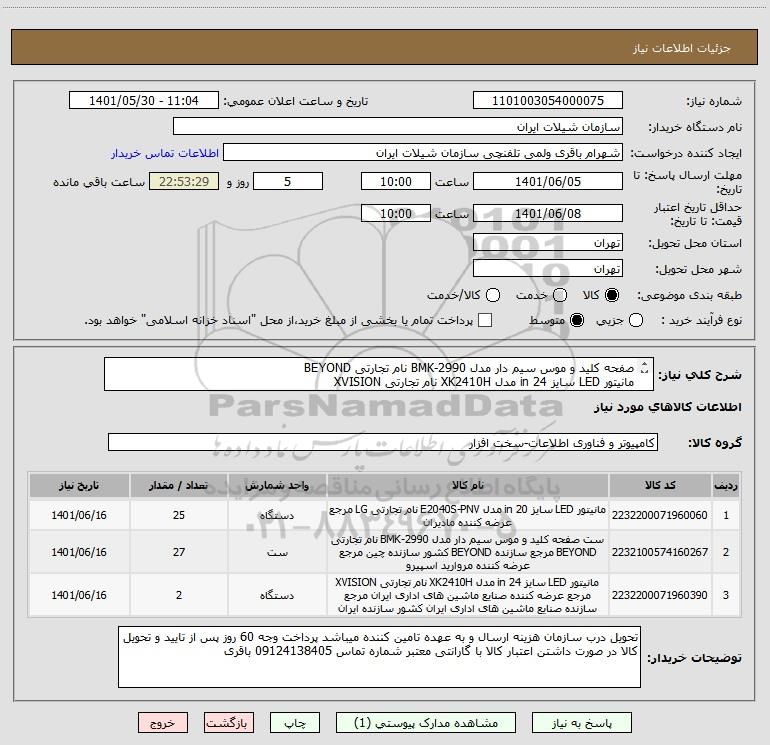Click the بازگشت back button
The image size is (770, 745).
pyautogui.click(x=229, y=723)
